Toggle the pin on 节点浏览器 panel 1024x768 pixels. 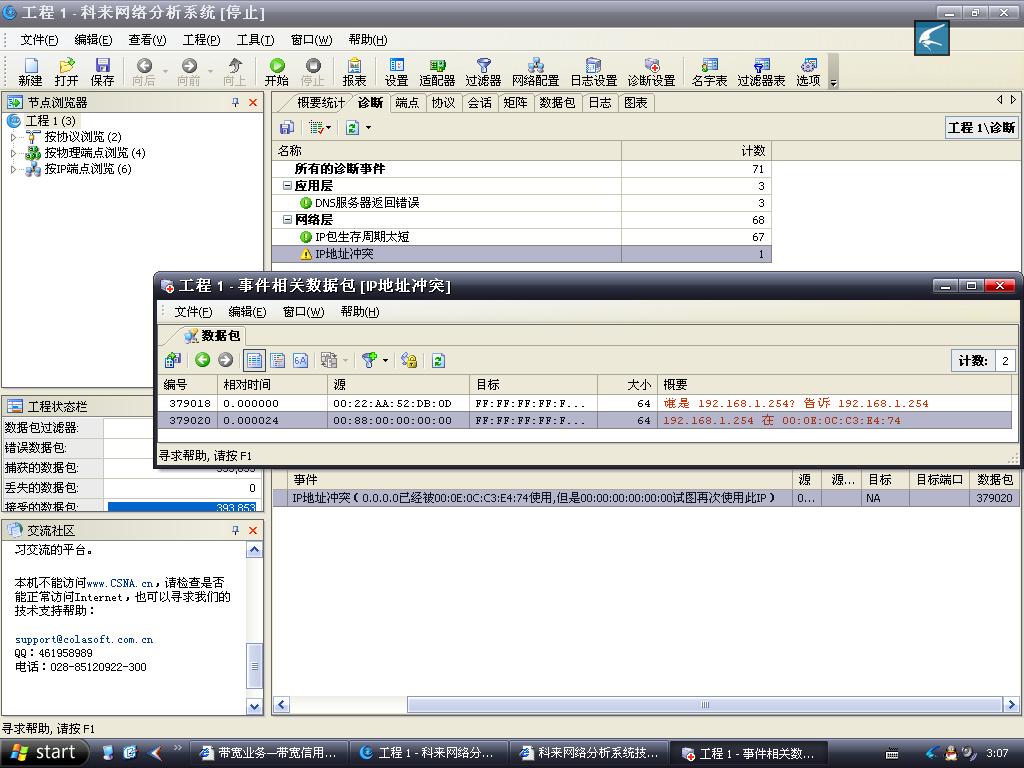tap(236, 102)
